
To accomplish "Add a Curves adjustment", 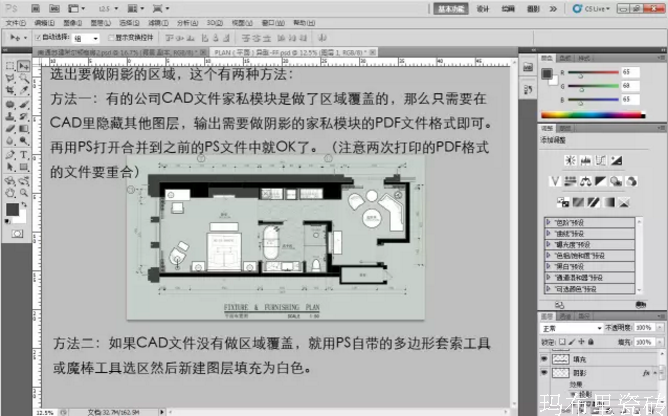I will pyautogui.click(x=601, y=160).
